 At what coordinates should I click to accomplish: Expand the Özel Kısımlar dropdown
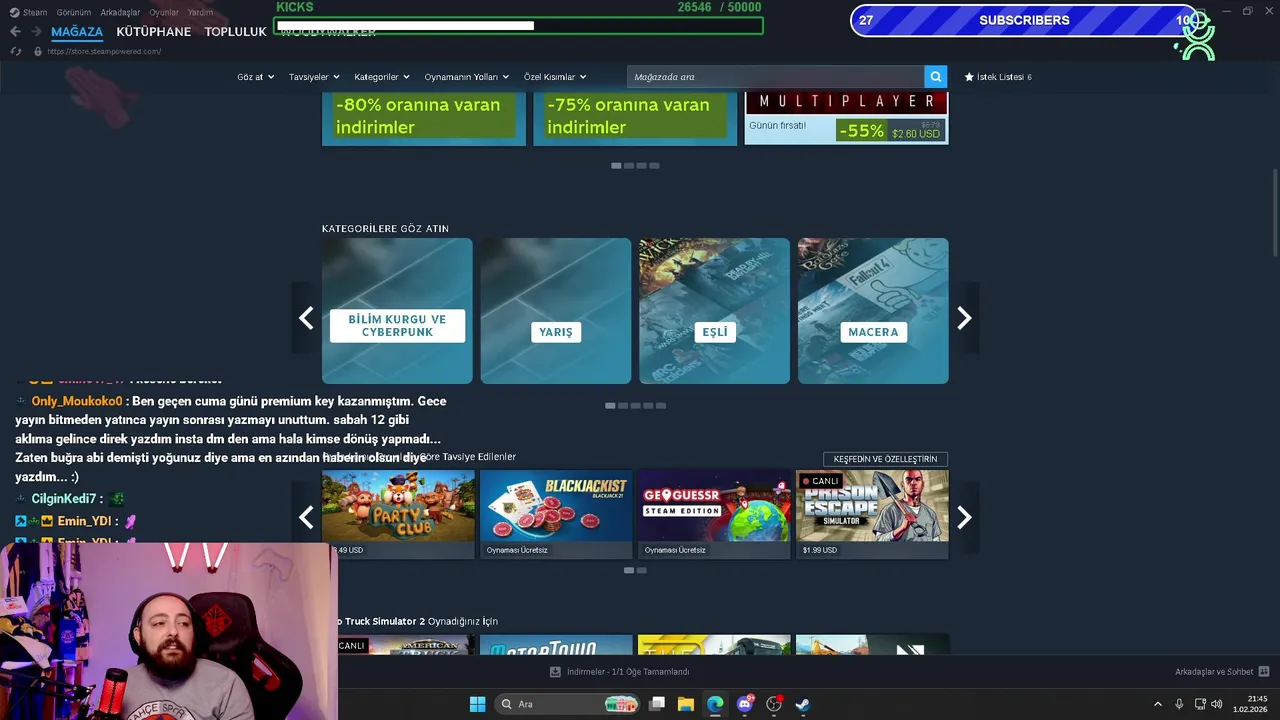[x=555, y=77]
